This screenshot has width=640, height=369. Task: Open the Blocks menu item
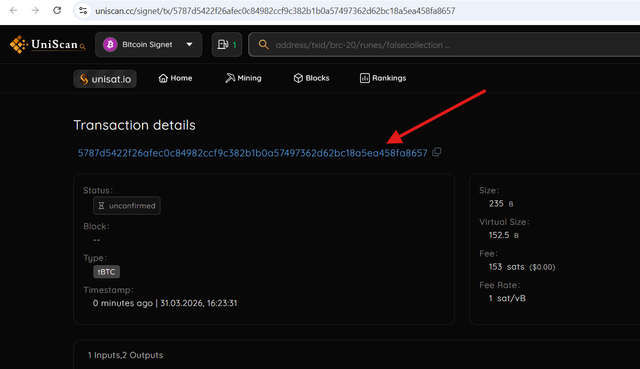[311, 78]
